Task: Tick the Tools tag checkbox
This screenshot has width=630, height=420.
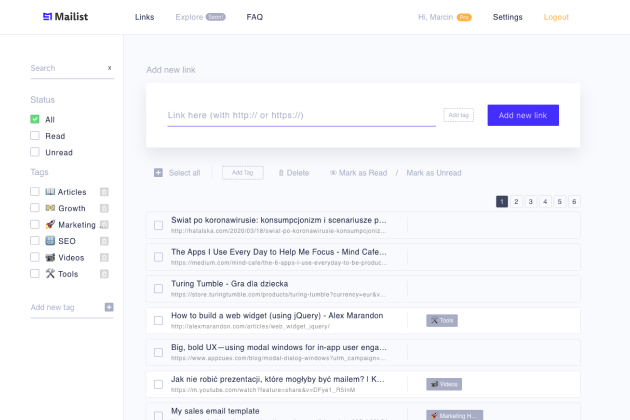Action: (x=35, y=274)
